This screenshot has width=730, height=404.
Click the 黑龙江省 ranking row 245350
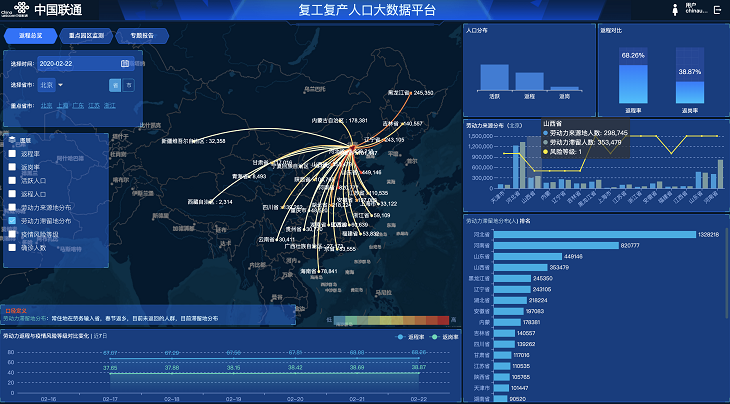509,278
